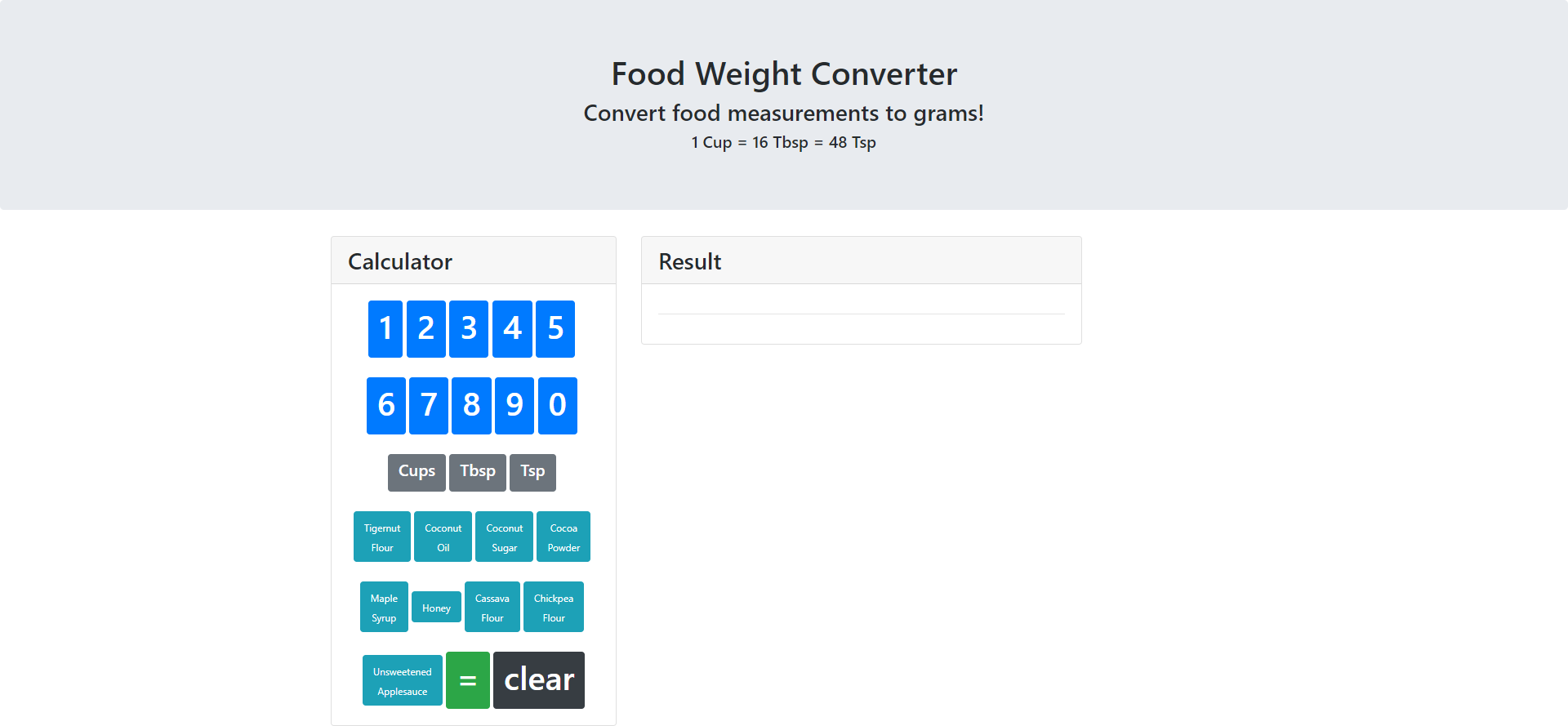Pick Cocoa Powder ingredient

(x=563, y=537)
